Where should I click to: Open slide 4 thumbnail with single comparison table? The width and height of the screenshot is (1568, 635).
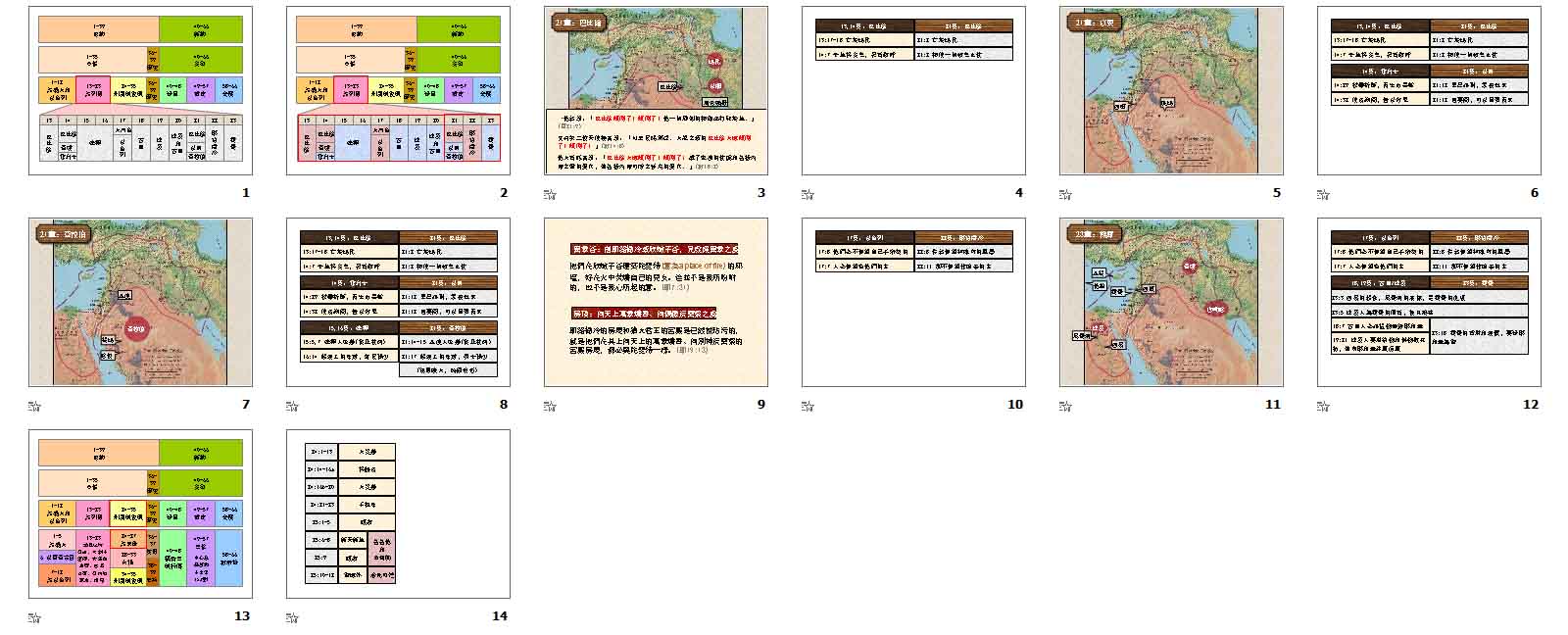(913, 91)
